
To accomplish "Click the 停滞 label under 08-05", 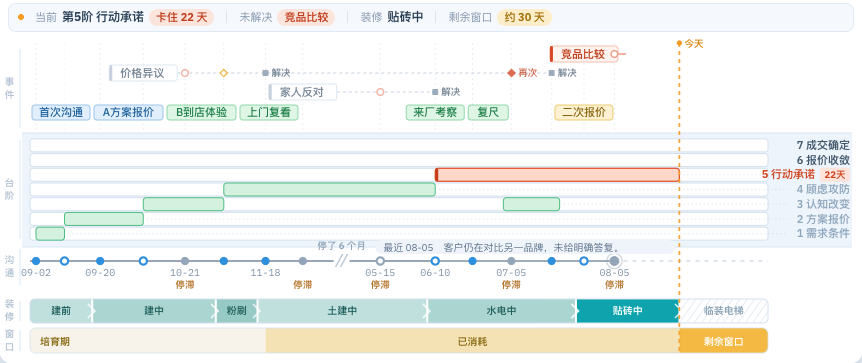I will (615, 285).
